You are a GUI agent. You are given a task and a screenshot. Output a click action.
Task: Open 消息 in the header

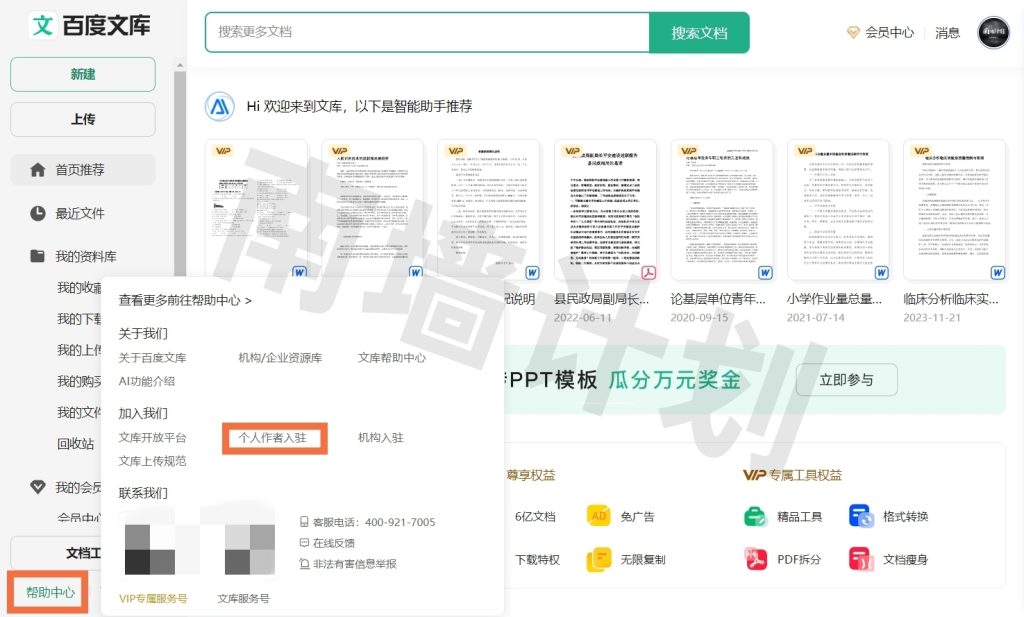click(947, 33)
